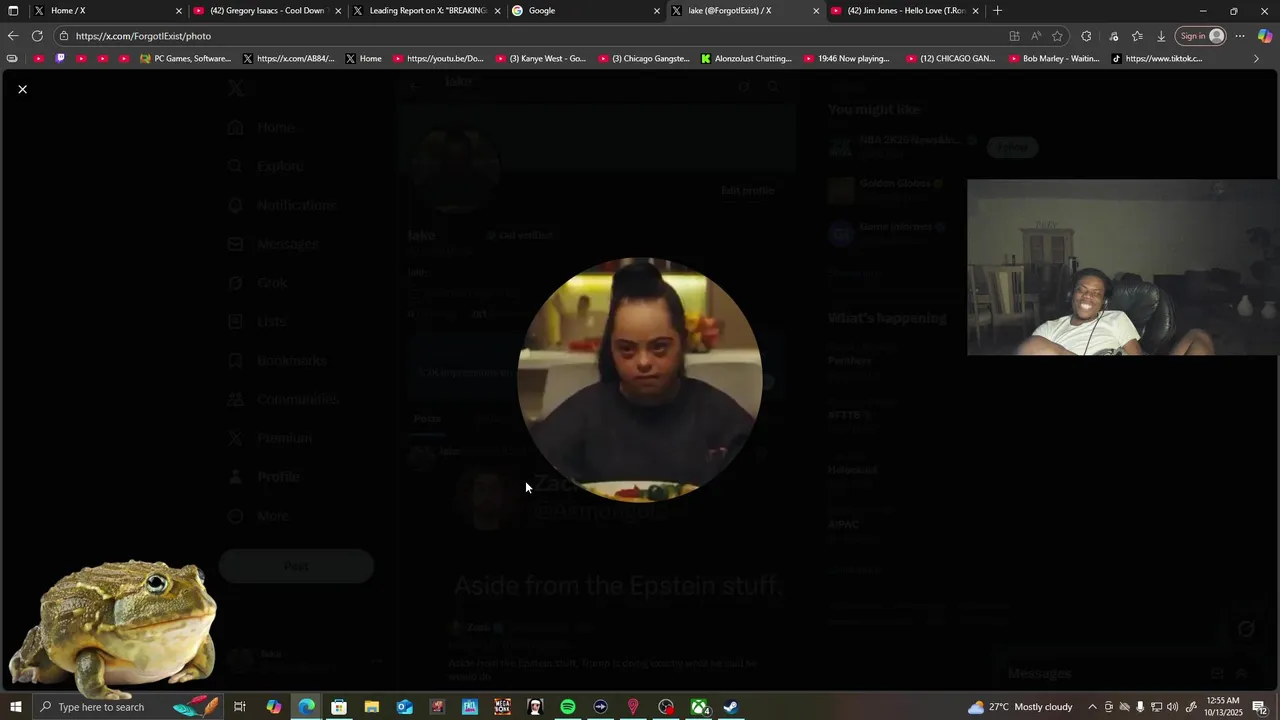Open the Favorites list icon
The height and width of the screenshot is (720, 1280).
click(1137, 36)
